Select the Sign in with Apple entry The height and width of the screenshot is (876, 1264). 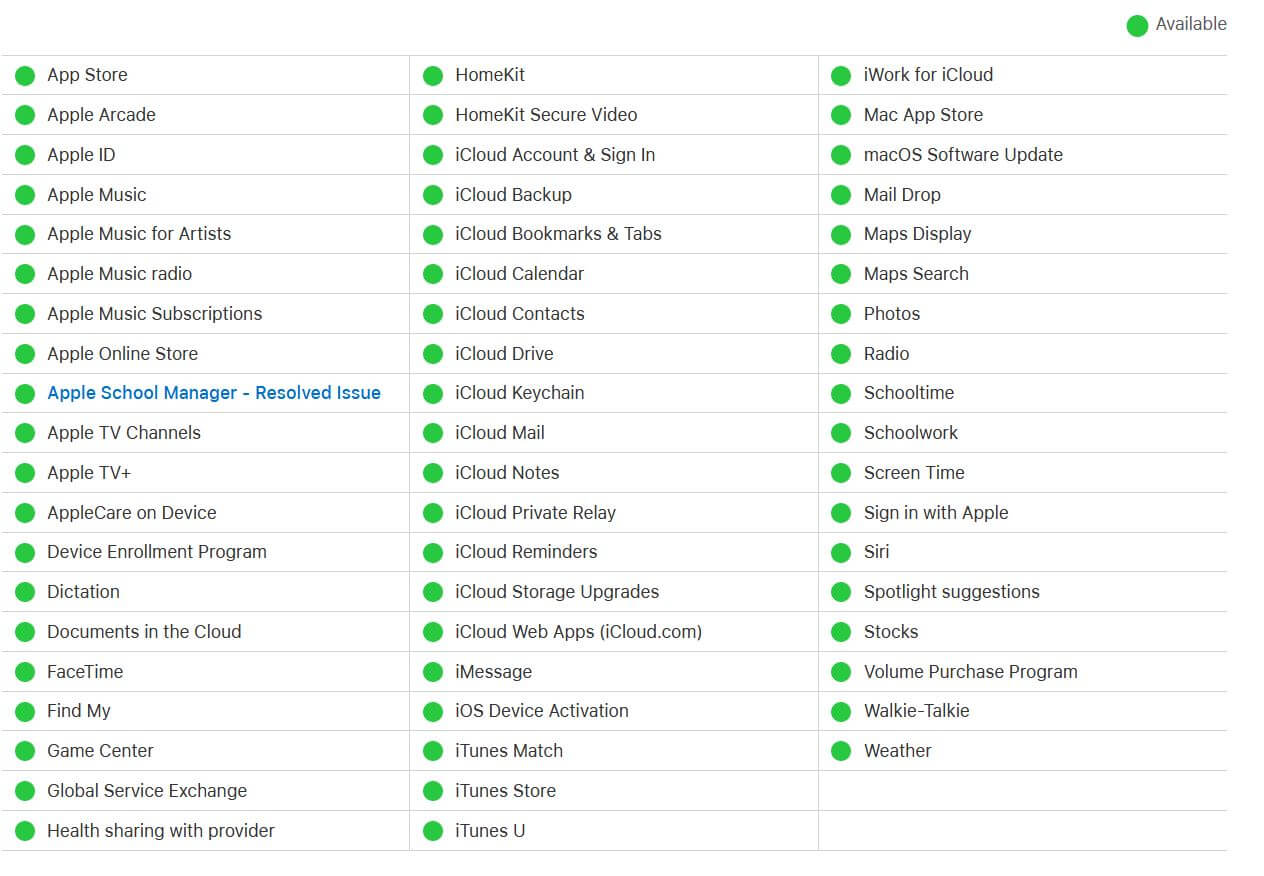pyautogui.click(x=935, y=513)
